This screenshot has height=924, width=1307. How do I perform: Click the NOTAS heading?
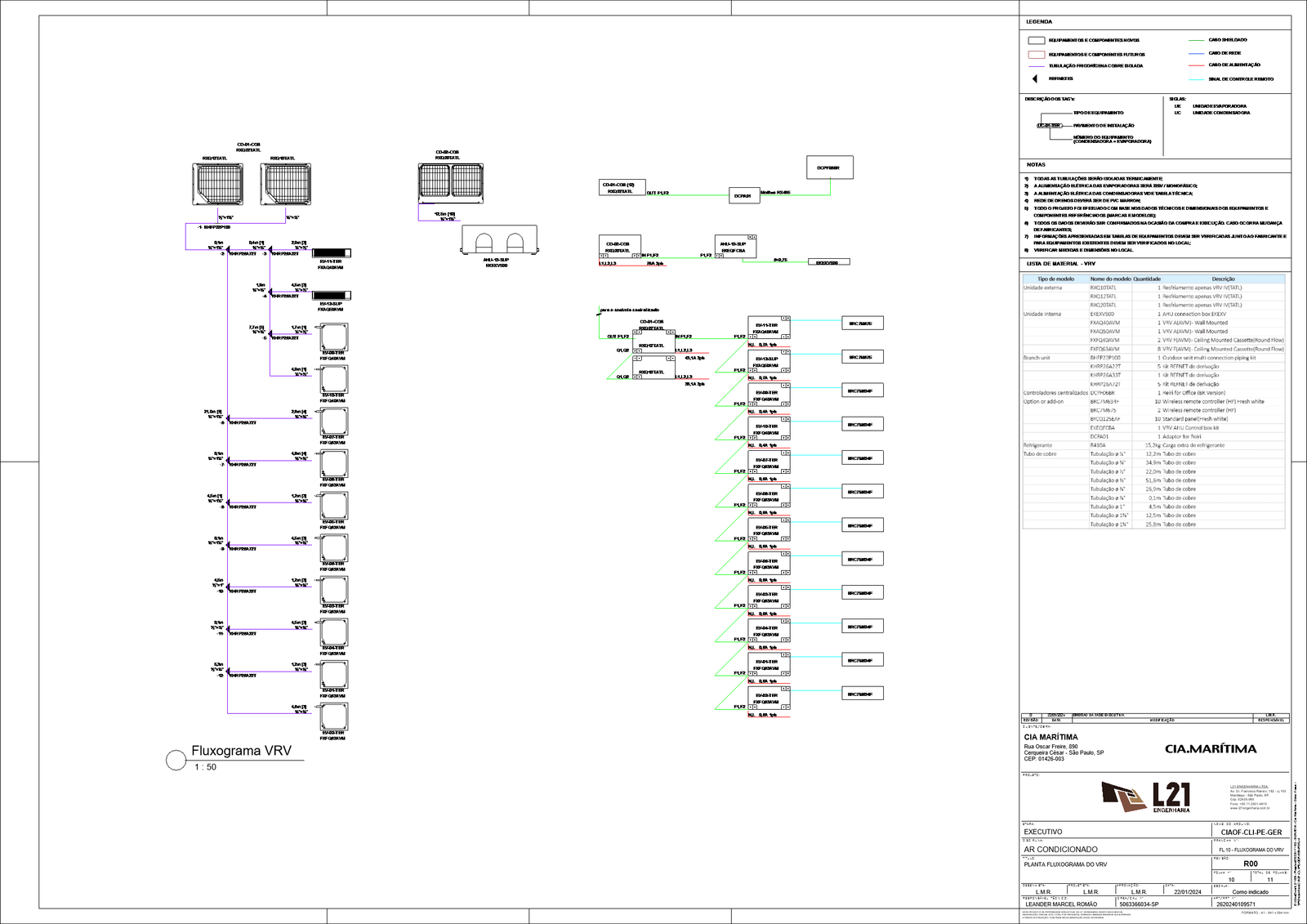pyautogui.click(x=1036, y=165)
